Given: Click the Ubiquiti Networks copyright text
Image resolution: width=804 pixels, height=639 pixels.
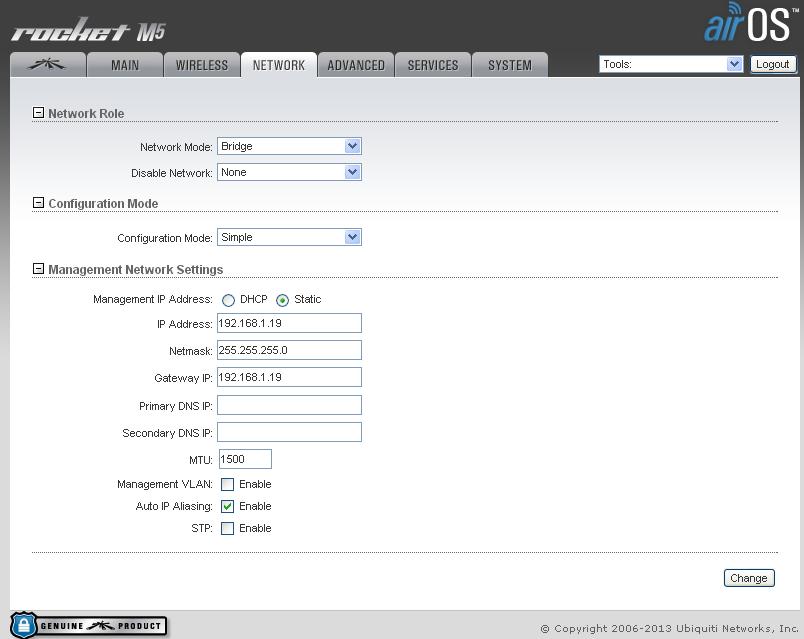Looking at the screenshot, I should 669,628.
